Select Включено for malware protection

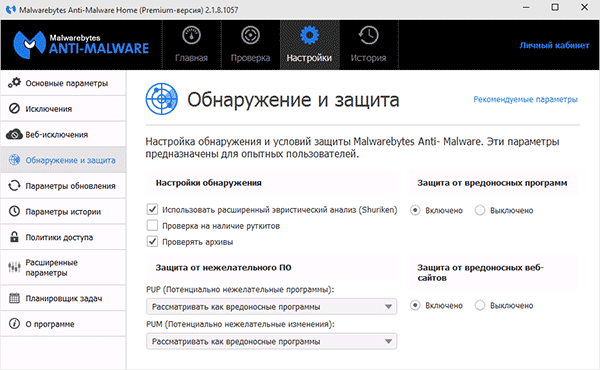pos(415,210)
